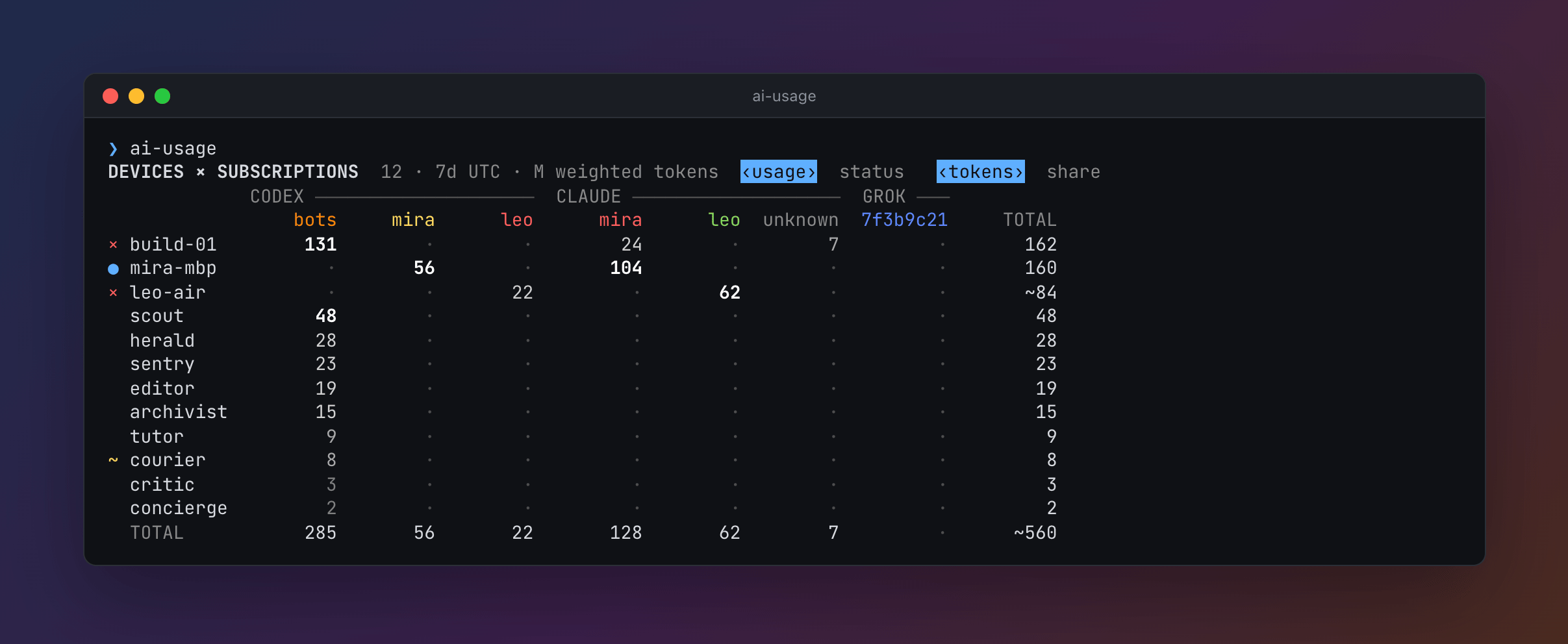Select the editor row name
Viewport: 1568px width, 644px height.
[162, 388]
